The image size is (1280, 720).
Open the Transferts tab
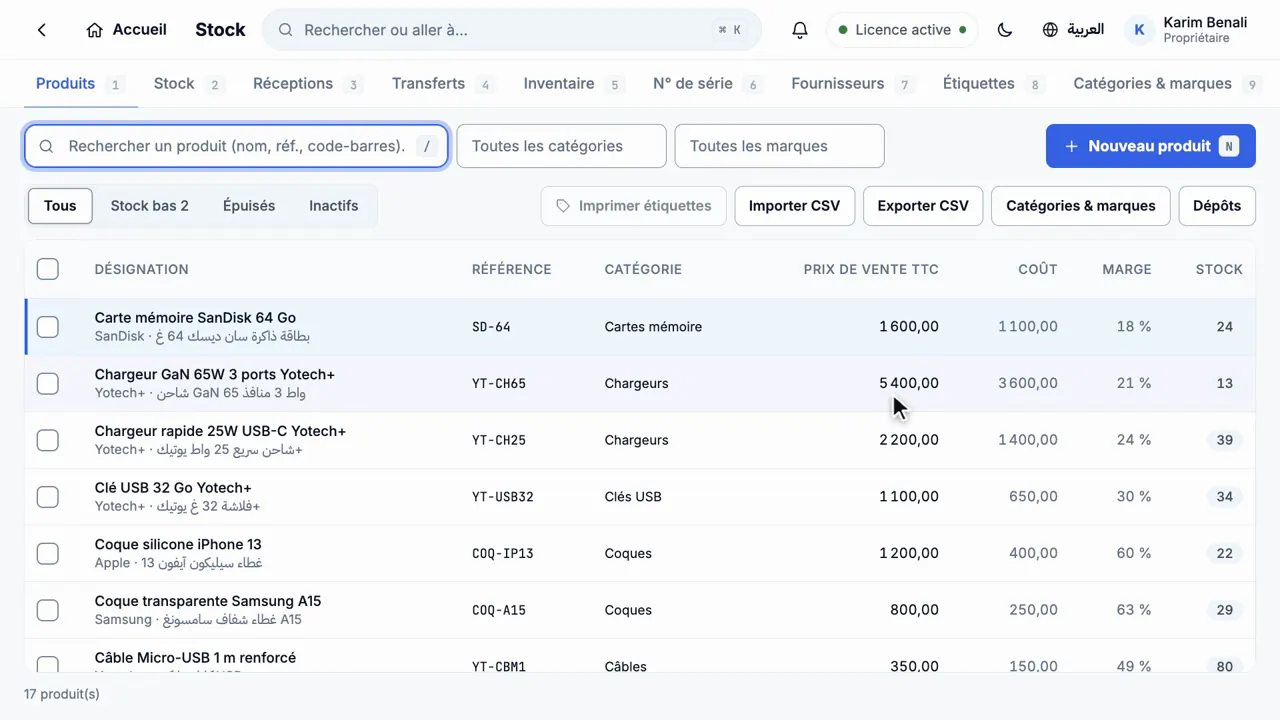442,84
